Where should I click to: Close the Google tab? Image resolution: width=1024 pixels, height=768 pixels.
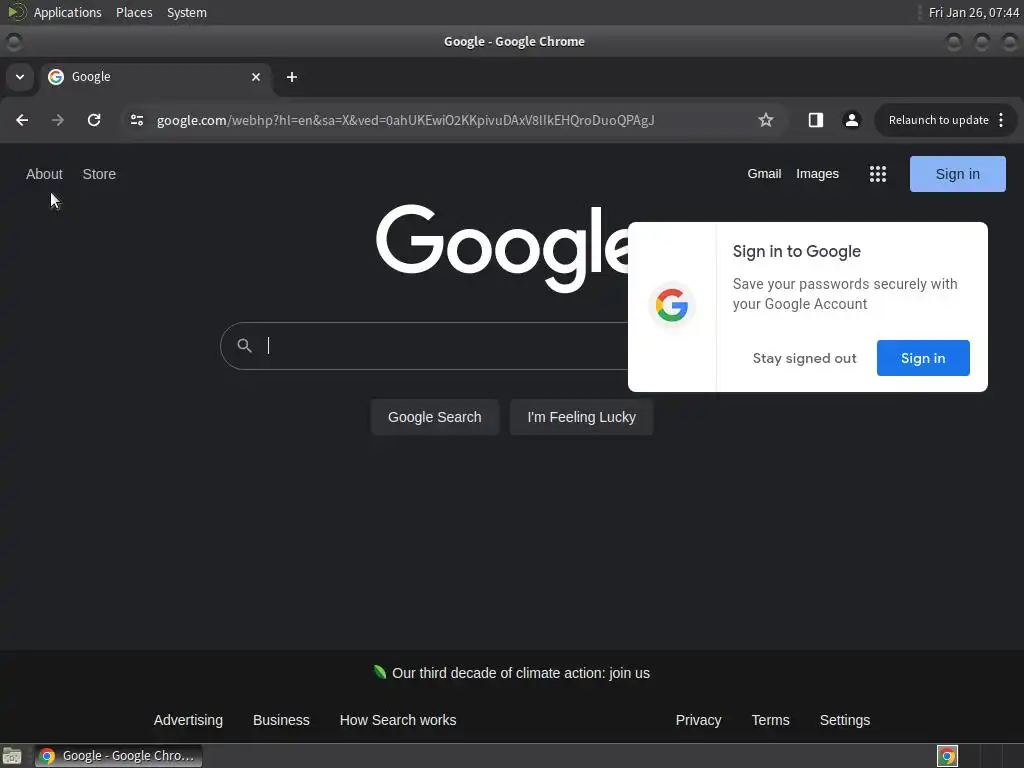coord(256,77)
